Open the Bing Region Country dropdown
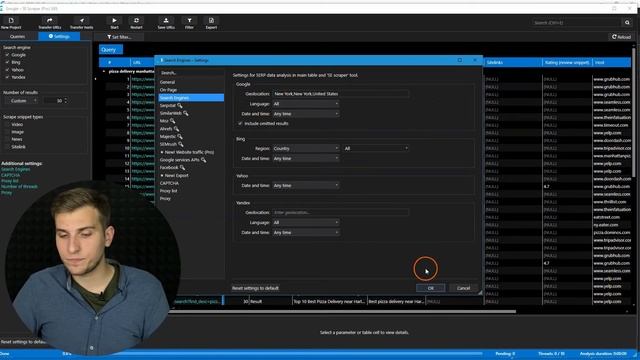 tap(306, 148)
